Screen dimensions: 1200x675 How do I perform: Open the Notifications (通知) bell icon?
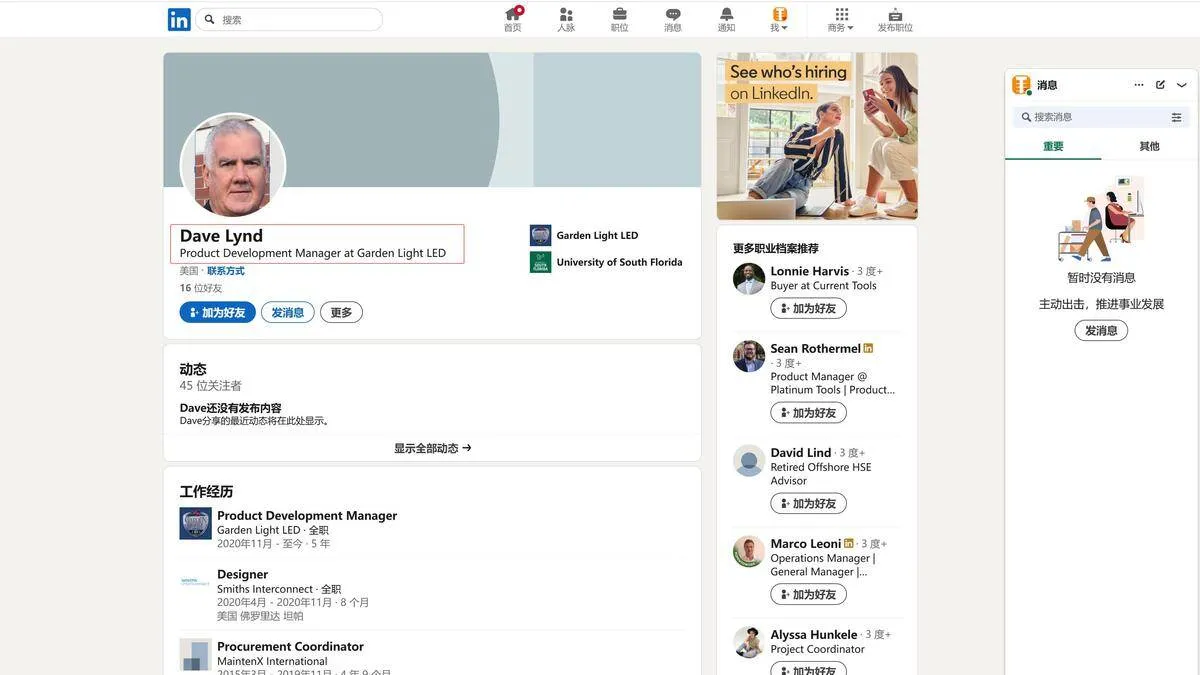point(726,19)
